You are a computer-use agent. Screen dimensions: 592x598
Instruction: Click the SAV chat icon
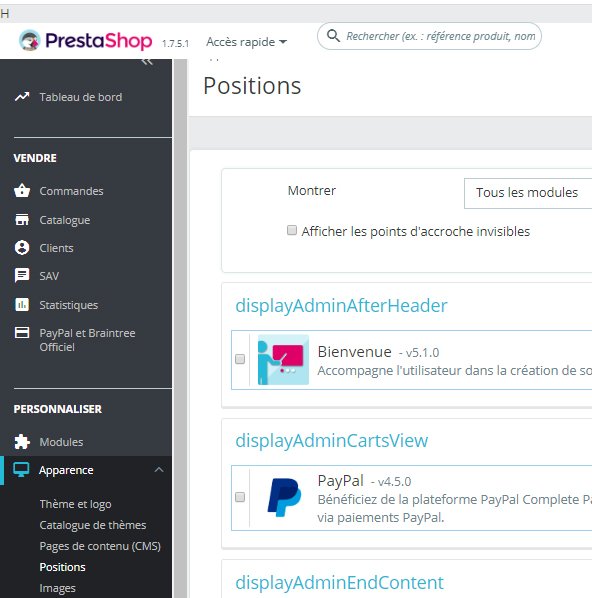click(x=22, y=275)
